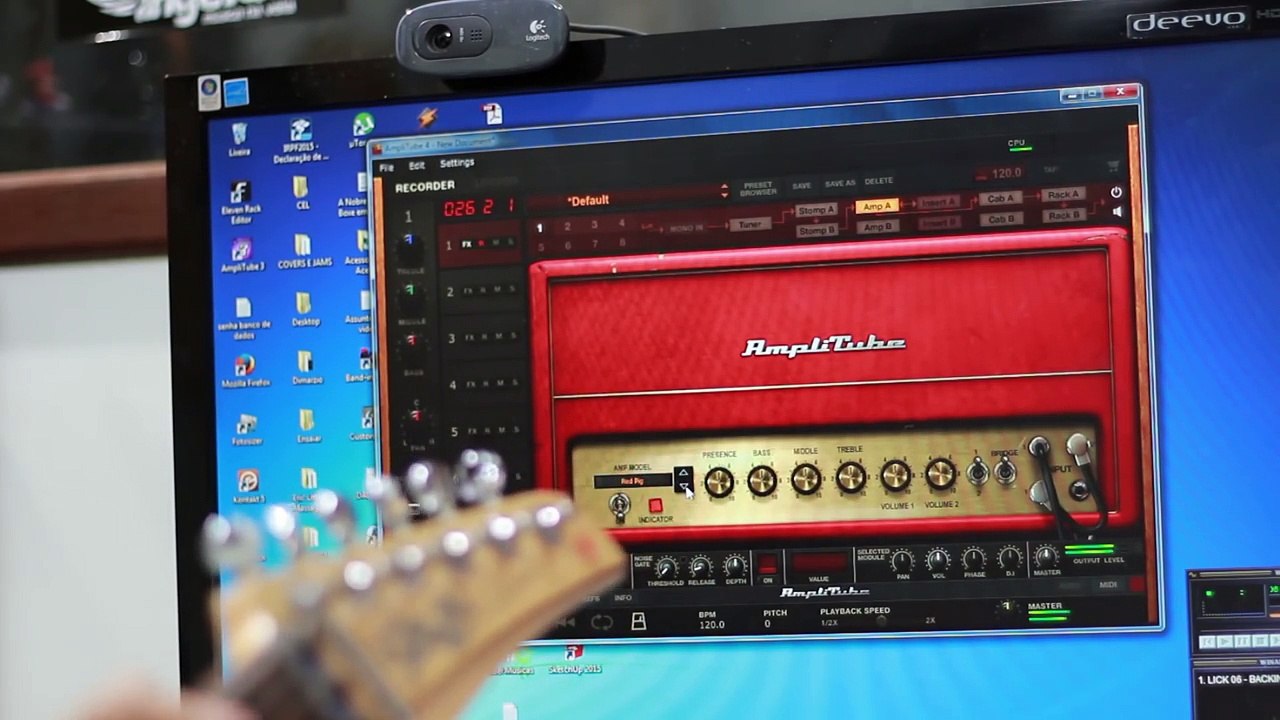1280x720 pixels.
Task: Click the selected module Pan knob
Action: pos(902,561)
